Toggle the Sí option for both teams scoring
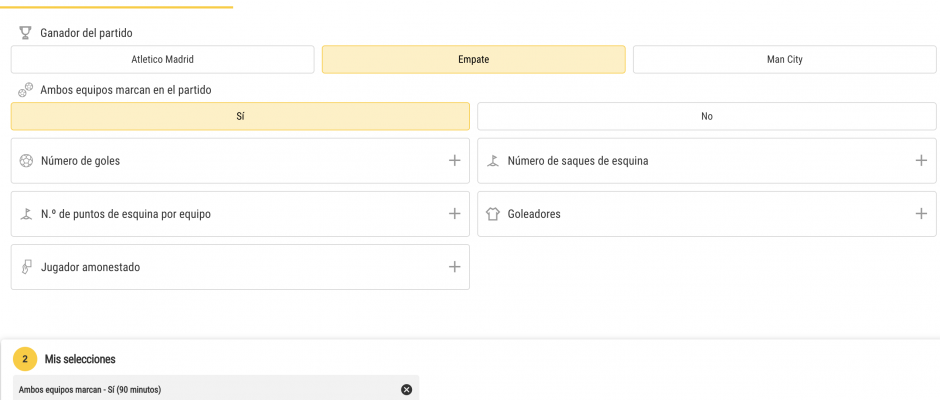Image resolution: width=940 pixels, height=400 pixels. point(240,116)
